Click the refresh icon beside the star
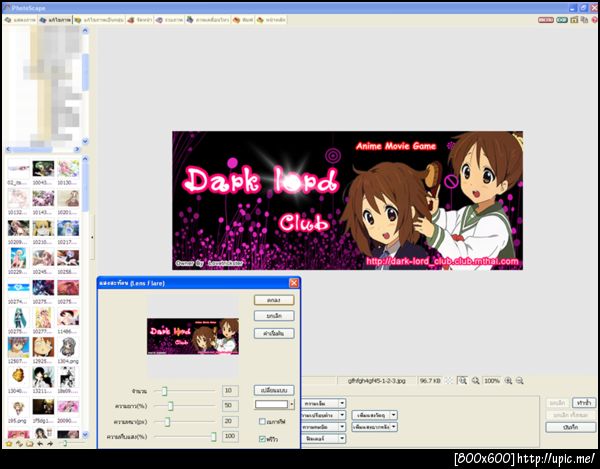 pyautogui.click(x=19, y=444)
